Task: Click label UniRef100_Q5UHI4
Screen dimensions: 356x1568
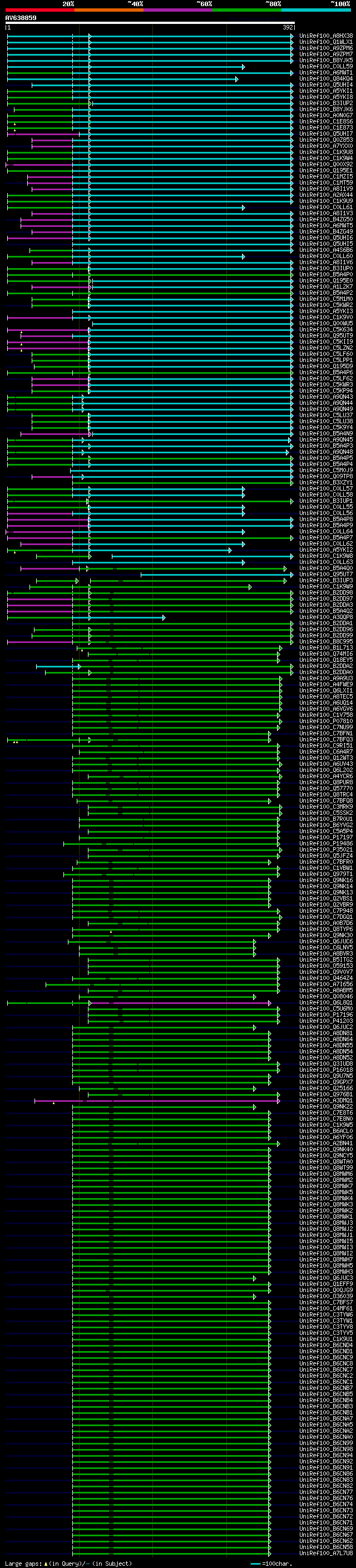Action: (326, 85)
